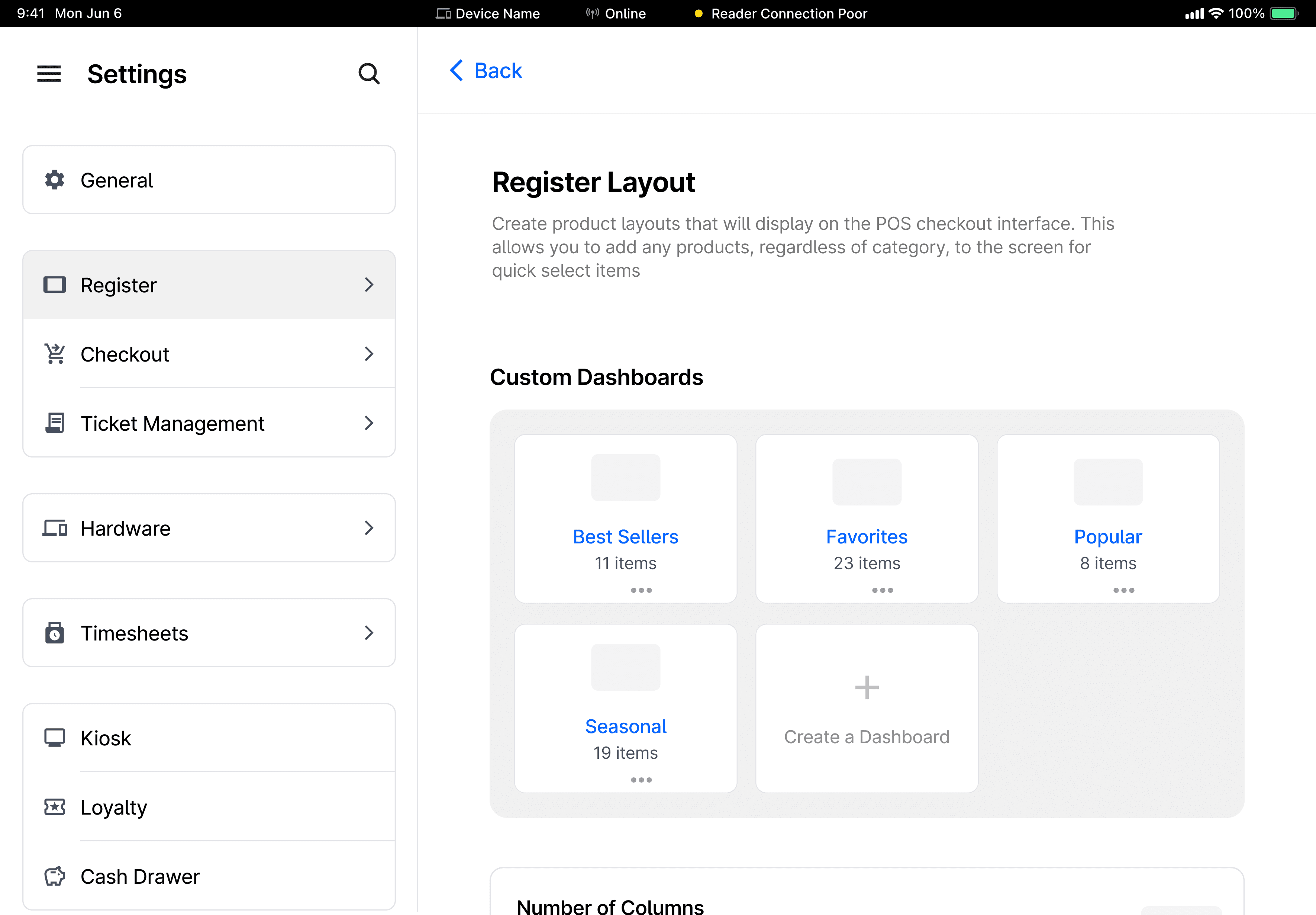Open Favorites dashboard more options dots
Screen dimensions: 1316x915
[x=882, y=590]
